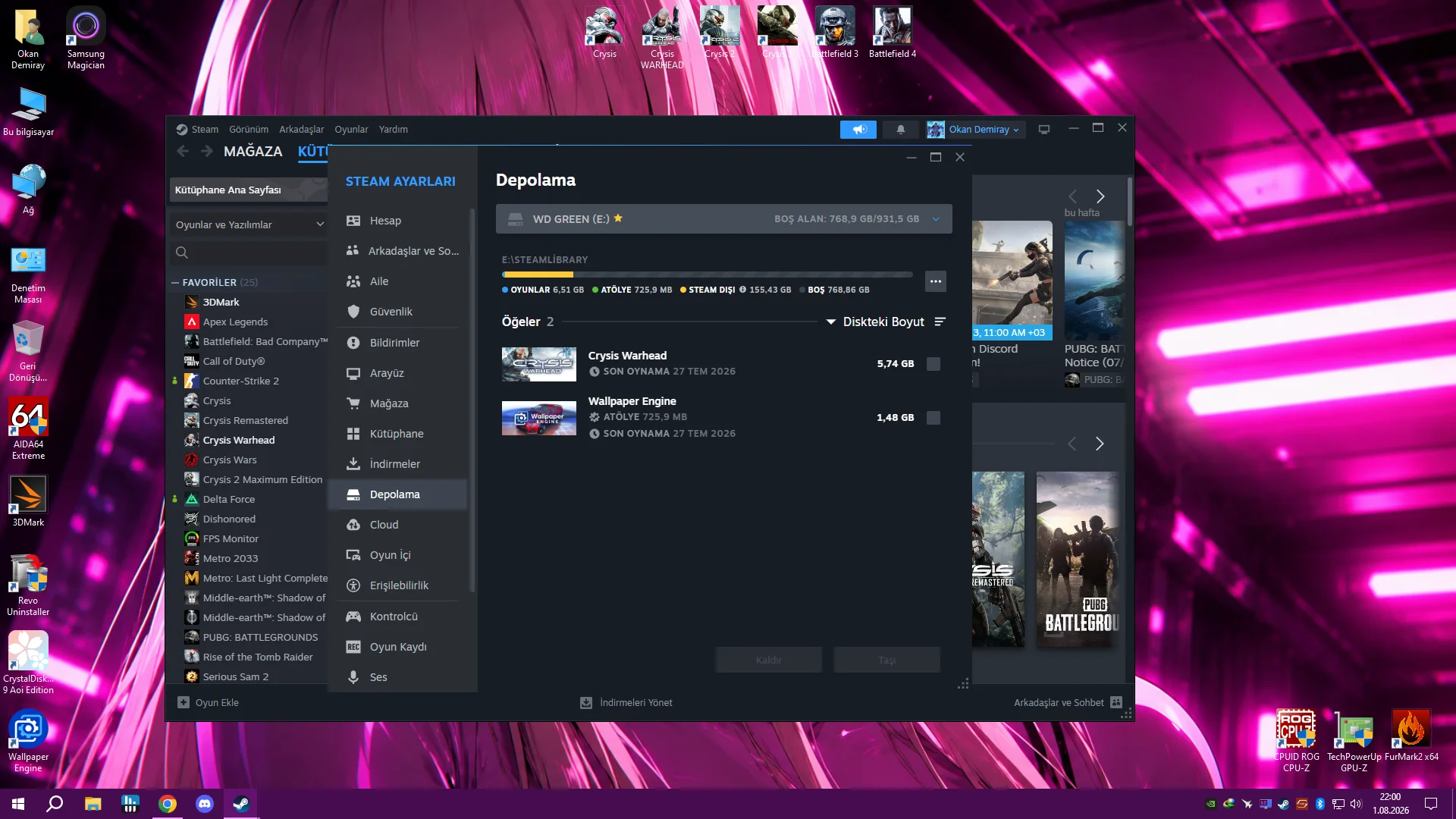Open Kütüphane library settings
The image size is (1456, 819).
398,434
